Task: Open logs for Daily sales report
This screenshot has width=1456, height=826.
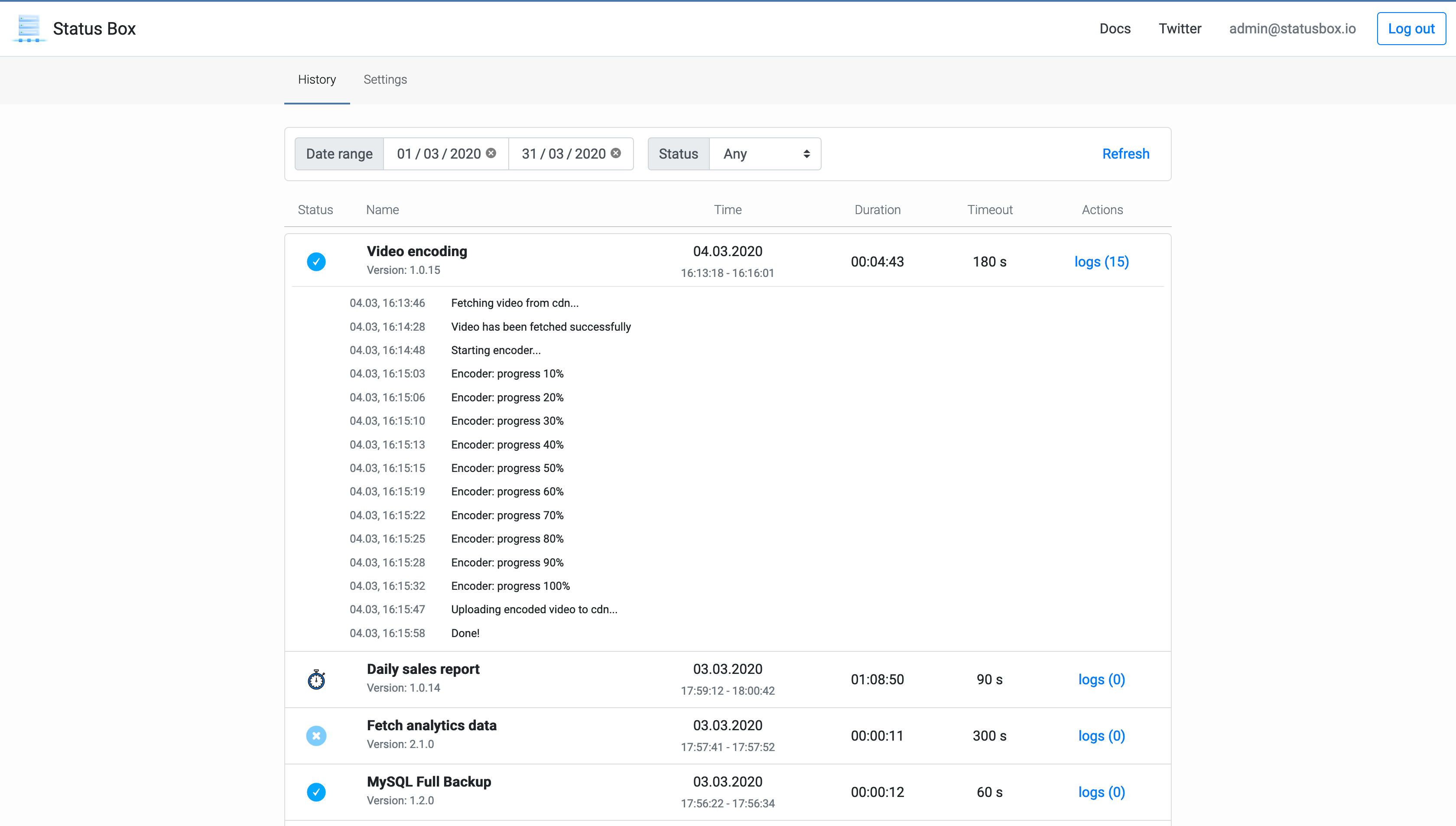Action: (1101, 679)
